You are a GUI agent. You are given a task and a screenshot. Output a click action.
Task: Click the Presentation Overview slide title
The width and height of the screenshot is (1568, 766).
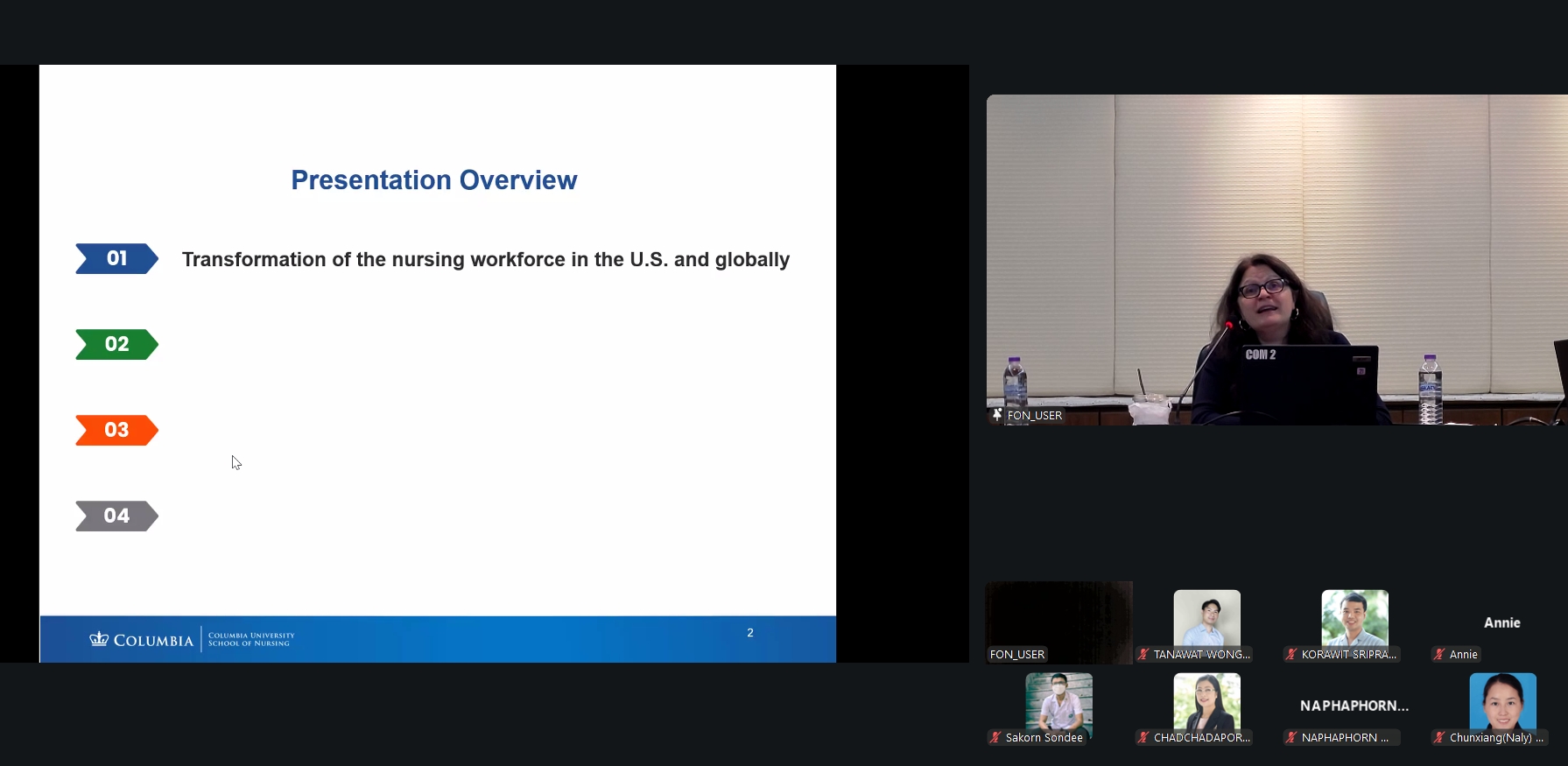(434, 180)
